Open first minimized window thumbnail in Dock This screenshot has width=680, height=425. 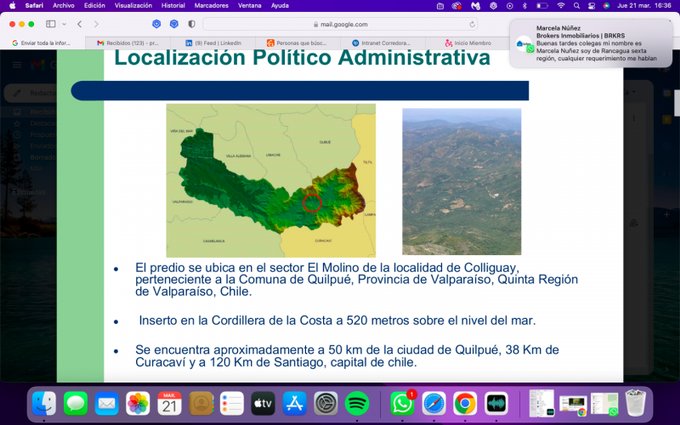(542, 403)
